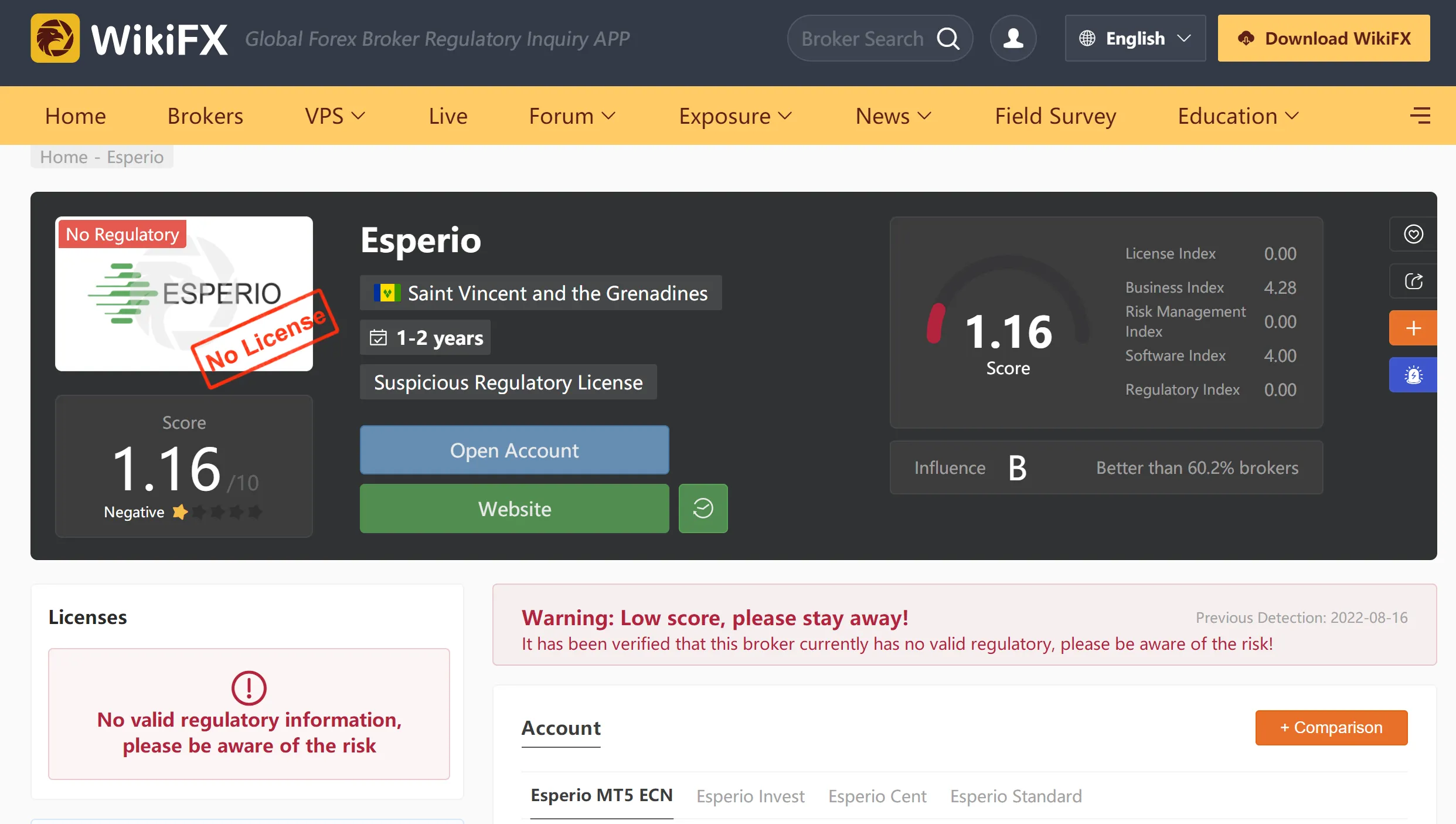Open the user profile icon
1456x824 pixels.
click(x=1013, y=38)
